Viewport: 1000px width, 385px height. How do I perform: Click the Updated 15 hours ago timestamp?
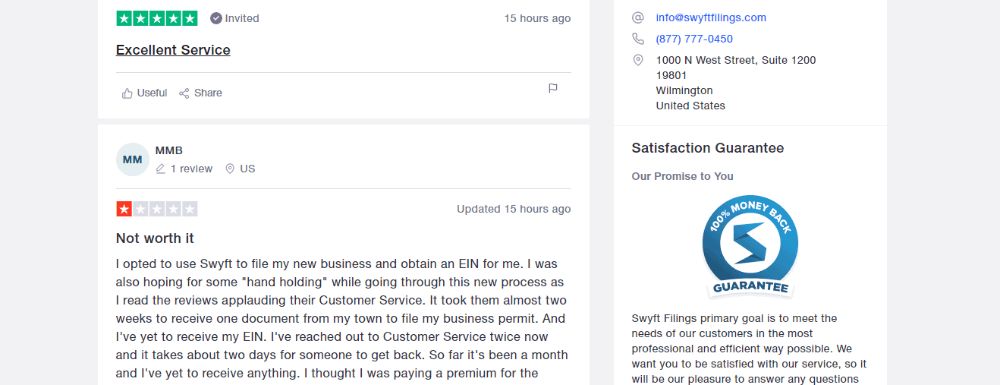click(513, 209)
